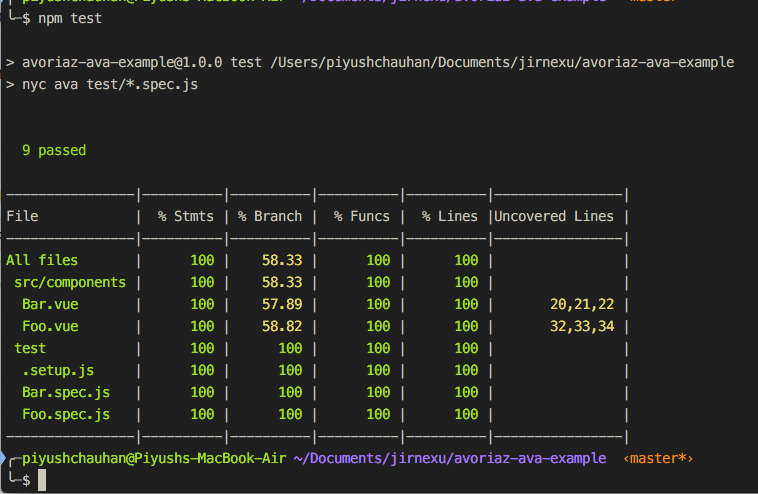Click the 'npm test' command text
This screenshot has height=494, width=758.
tap(70, 18)
